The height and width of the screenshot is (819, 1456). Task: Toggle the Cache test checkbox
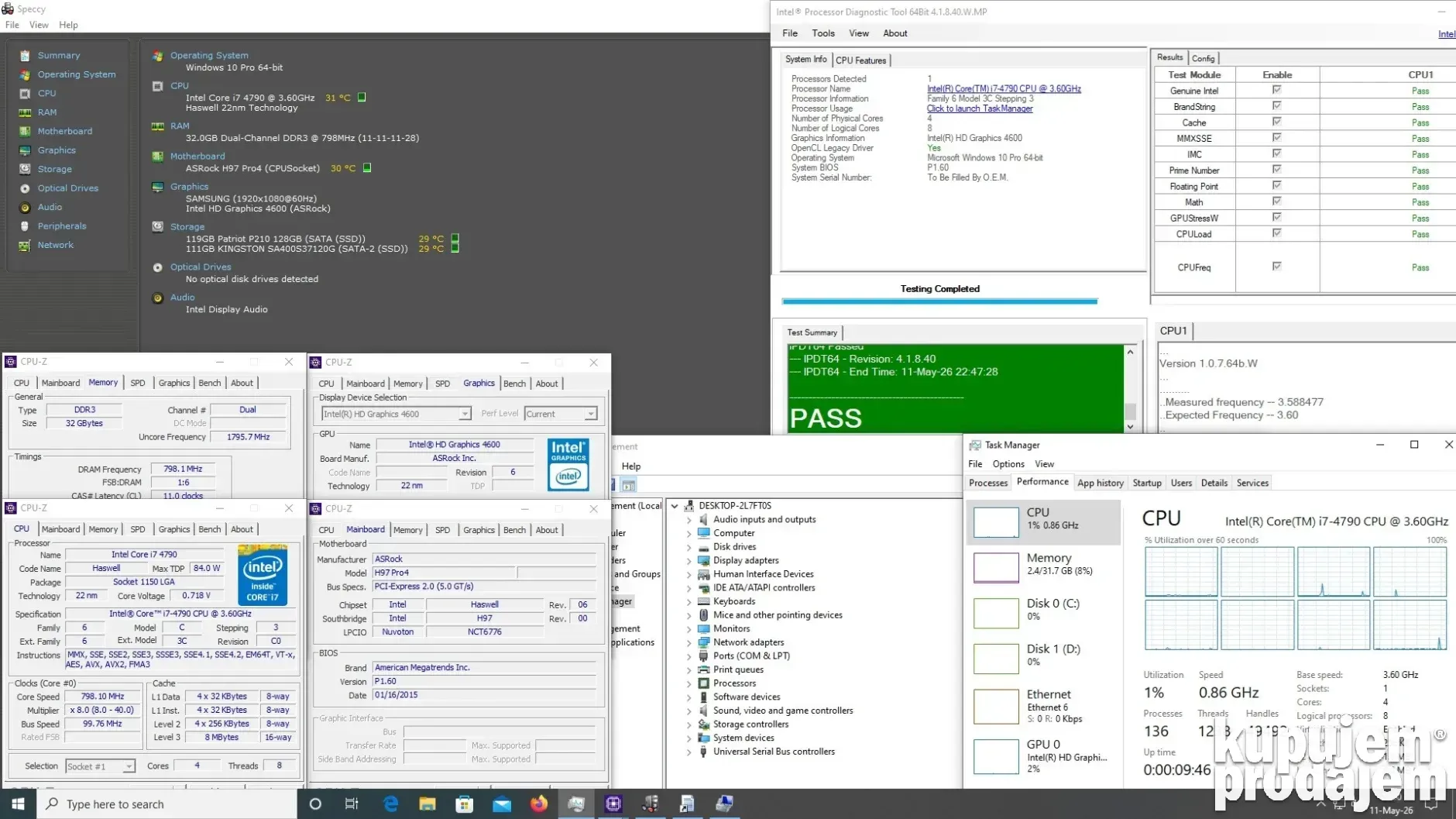pyautogui.click(x=1276, y=122)
